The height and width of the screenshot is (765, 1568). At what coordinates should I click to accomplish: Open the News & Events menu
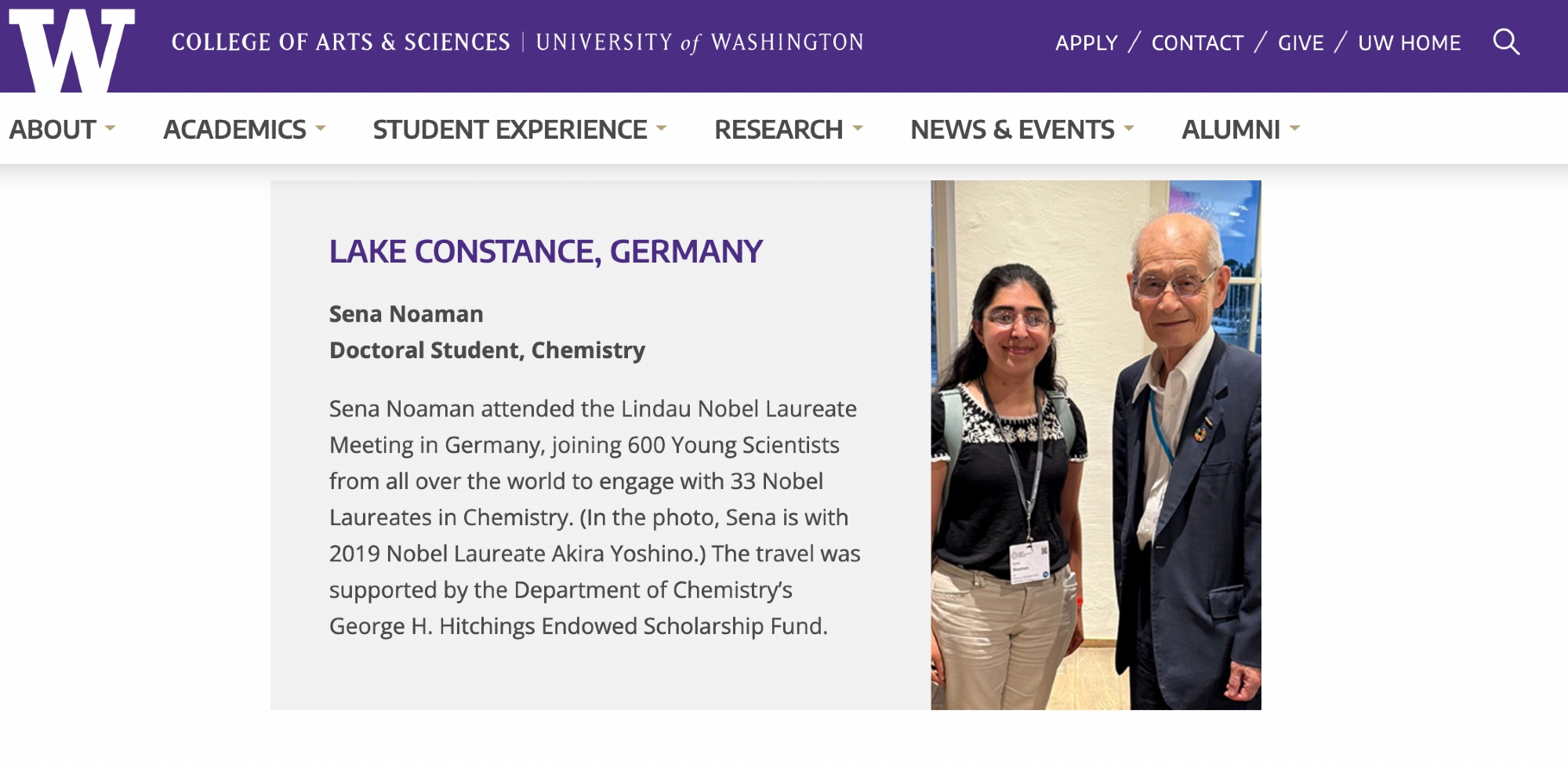point(1012,129)
